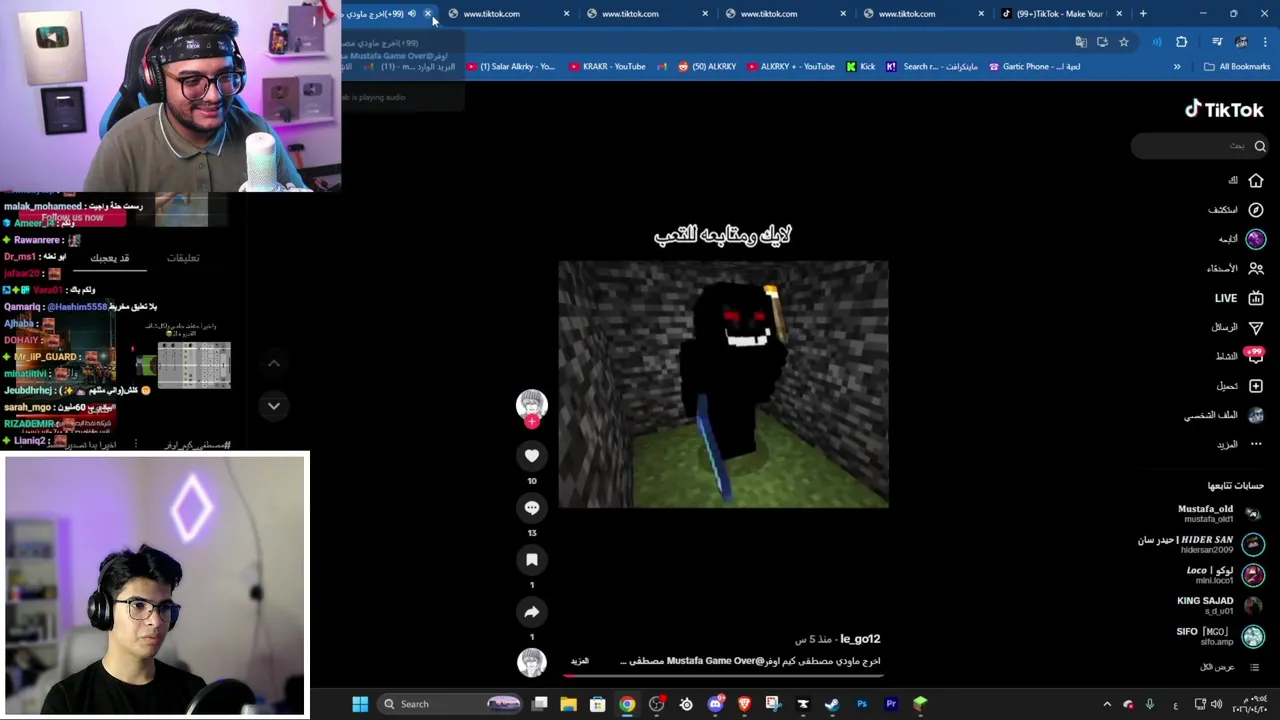Open the HIDER SAN followed account
Viewport: 1280px width, 720px height.
1201,544
